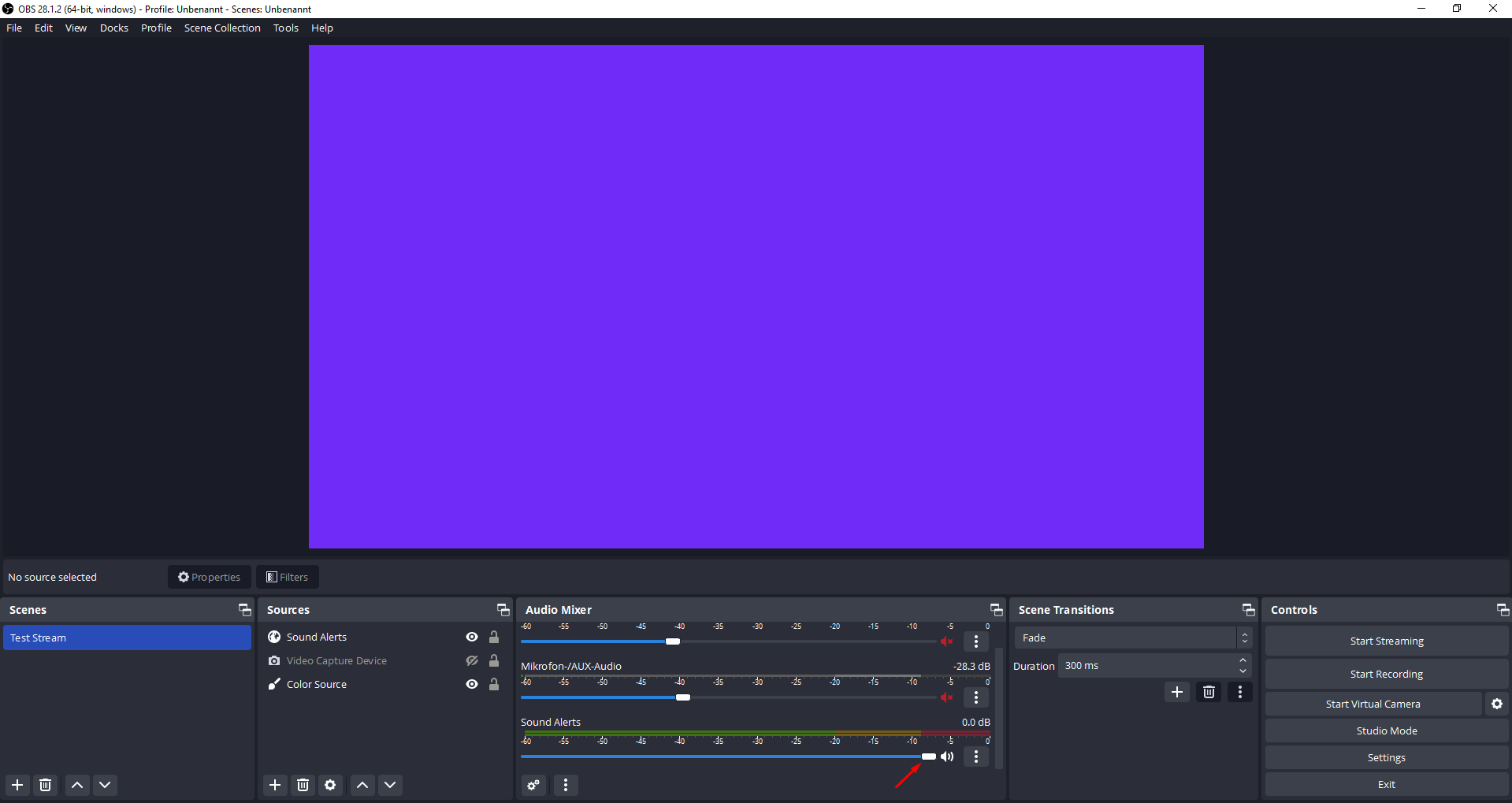Open source properties gear in Sources toolbar
Screen dimensions: 1512x803
tap(330, 785)
